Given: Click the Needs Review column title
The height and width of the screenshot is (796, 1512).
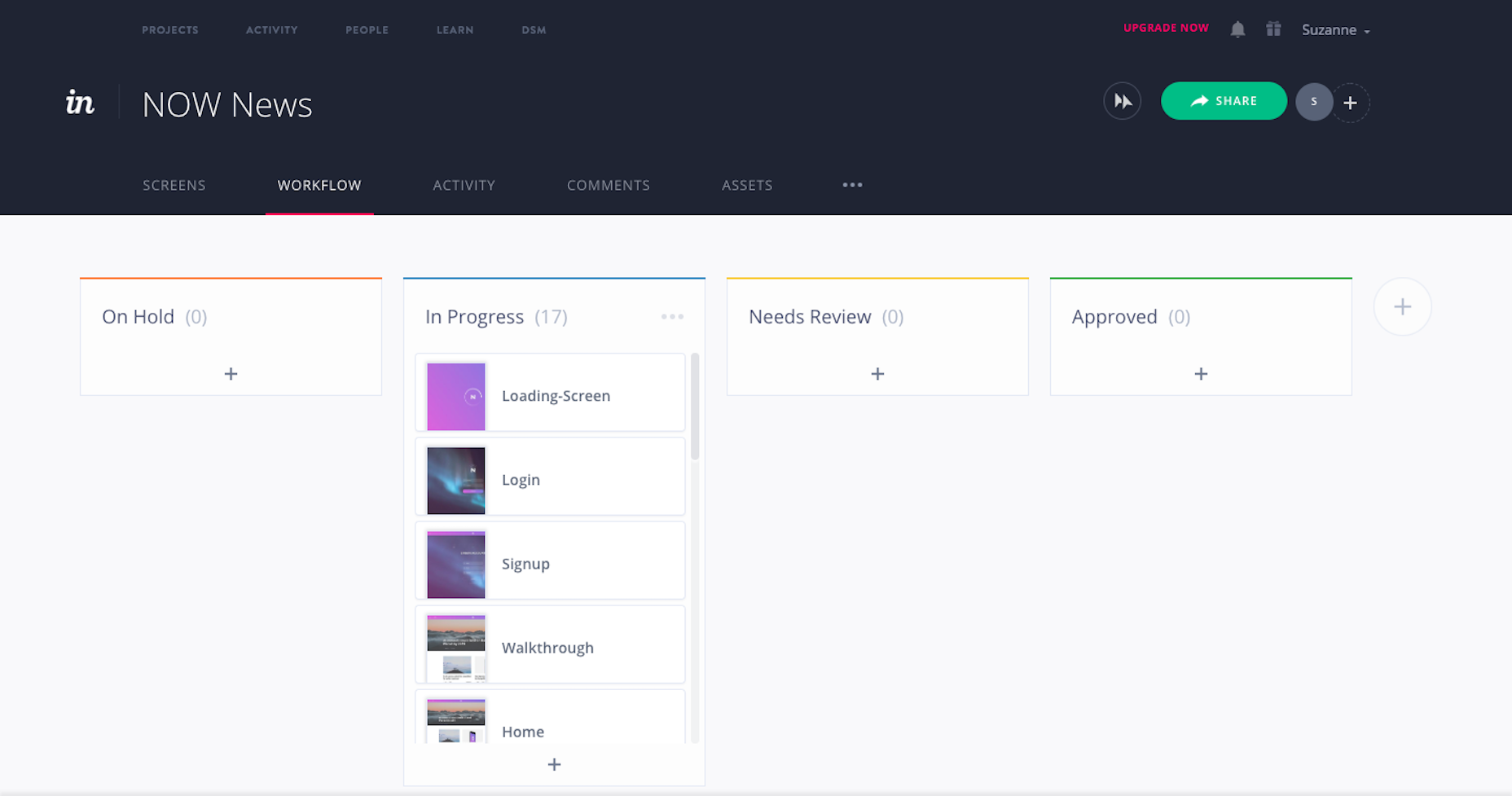Looking at the screenshot, I should pyautogui.click(x=810, y=316).
